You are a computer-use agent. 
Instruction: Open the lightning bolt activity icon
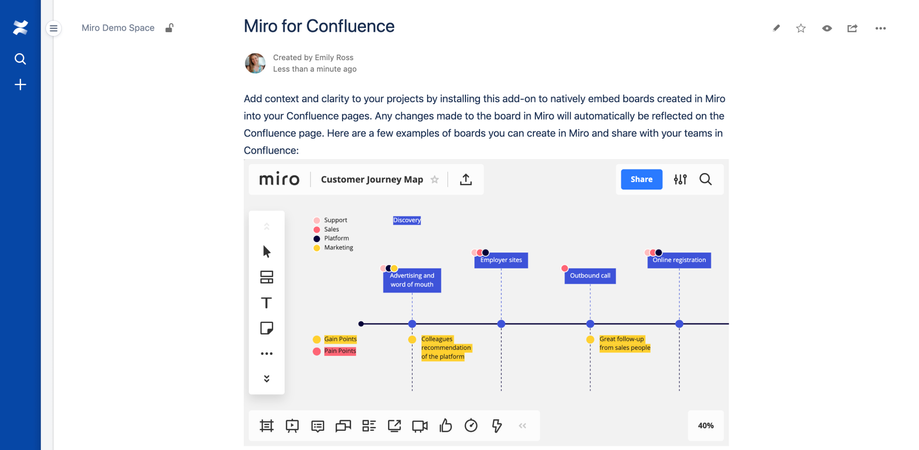(496, 426)
